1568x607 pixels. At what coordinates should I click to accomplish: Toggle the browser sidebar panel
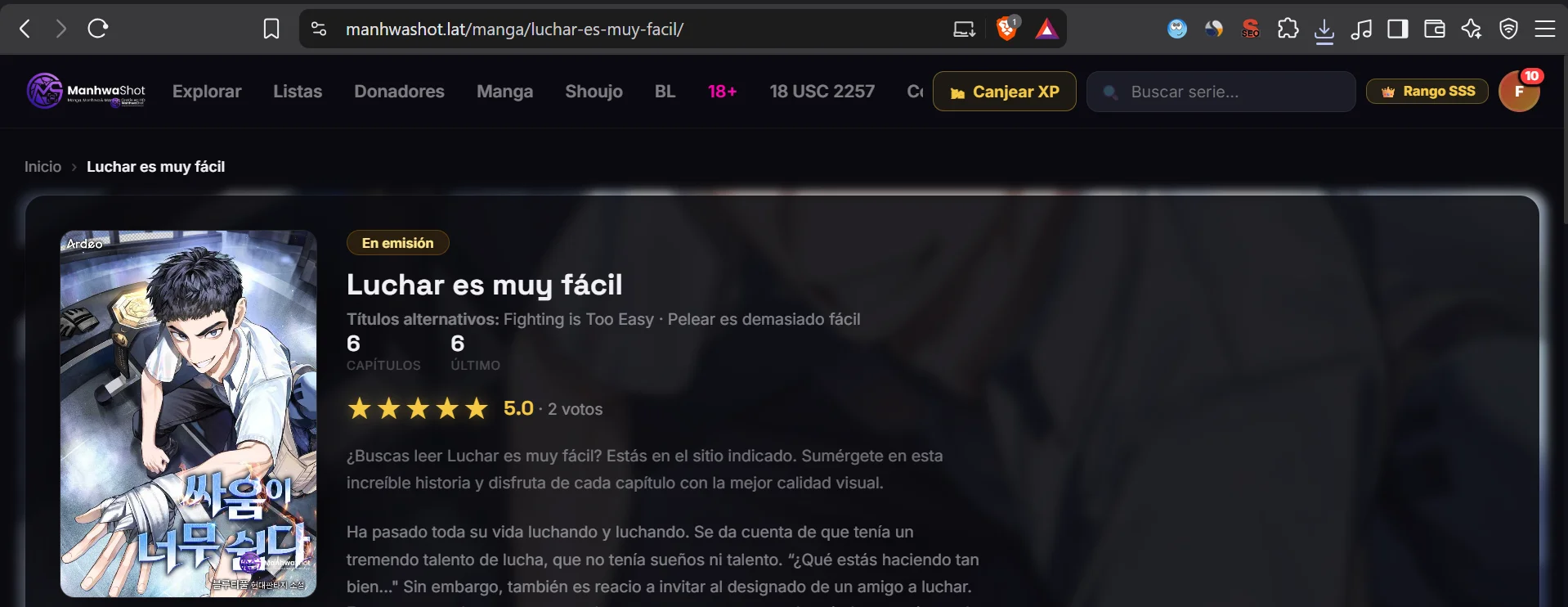tap(1398, 29)
